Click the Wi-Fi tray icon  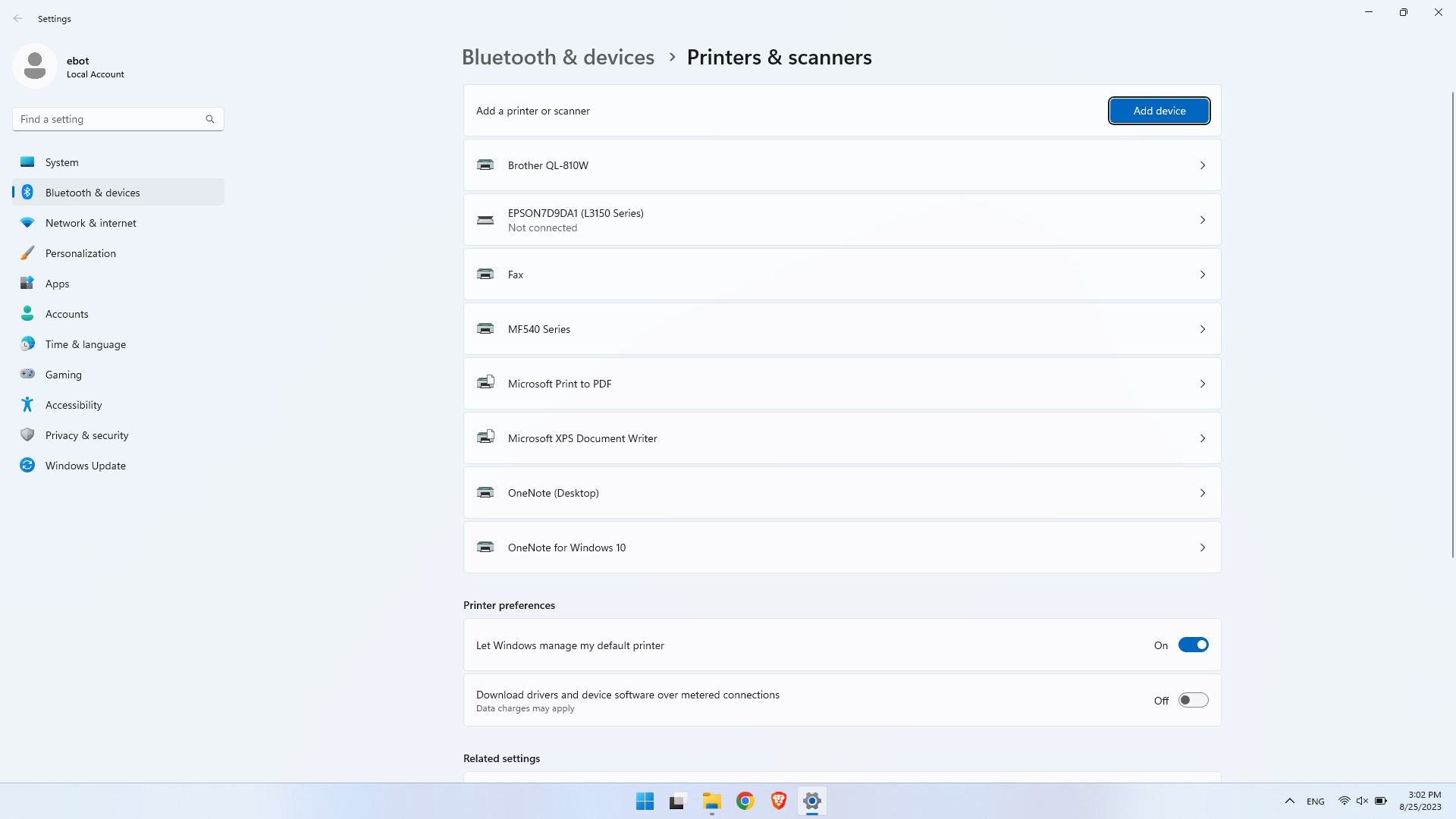click(x=1344, y=801)
